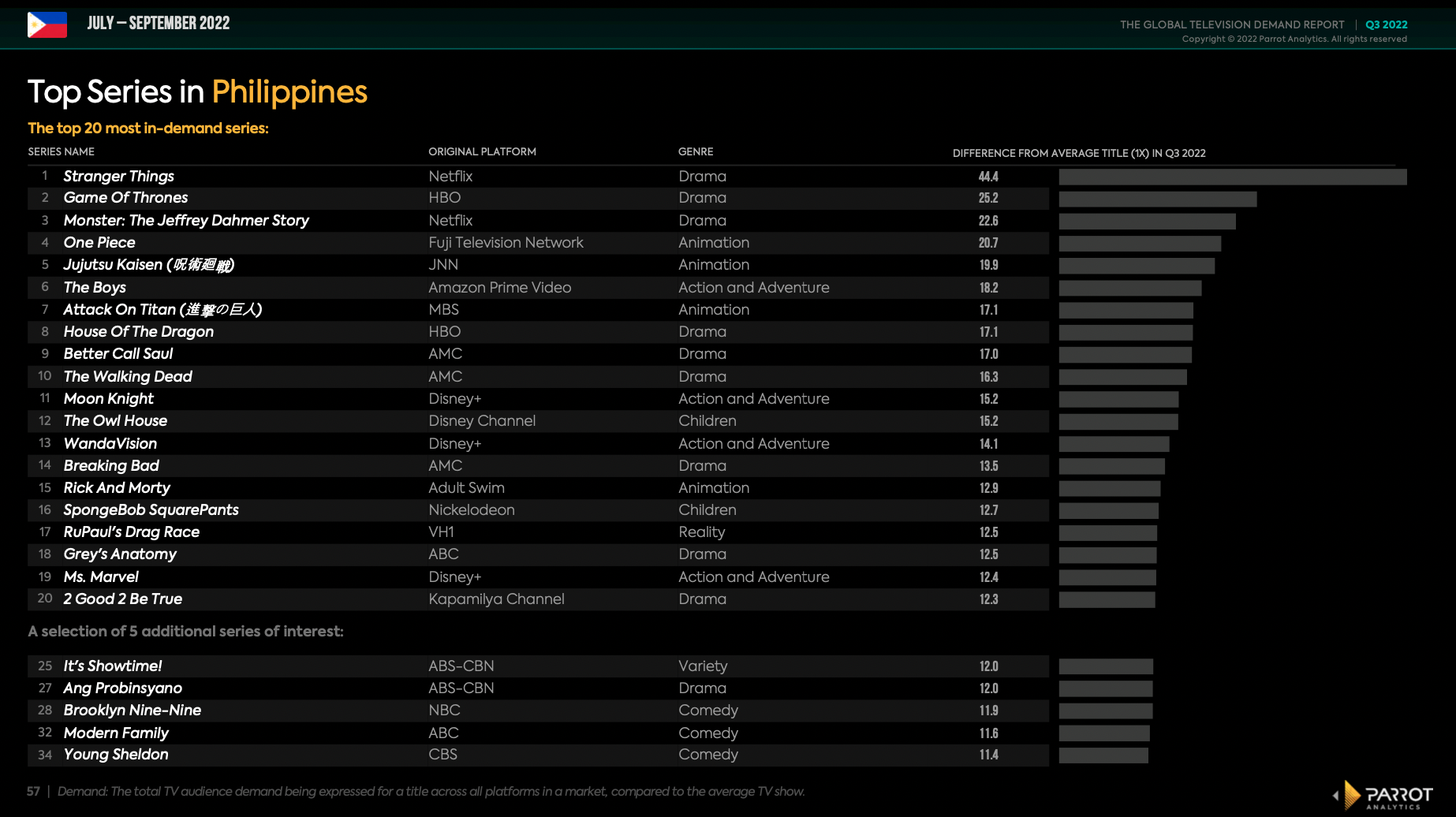Click the 'One Piece' series name
1456x817 pixels.
(x=99, y=243)
